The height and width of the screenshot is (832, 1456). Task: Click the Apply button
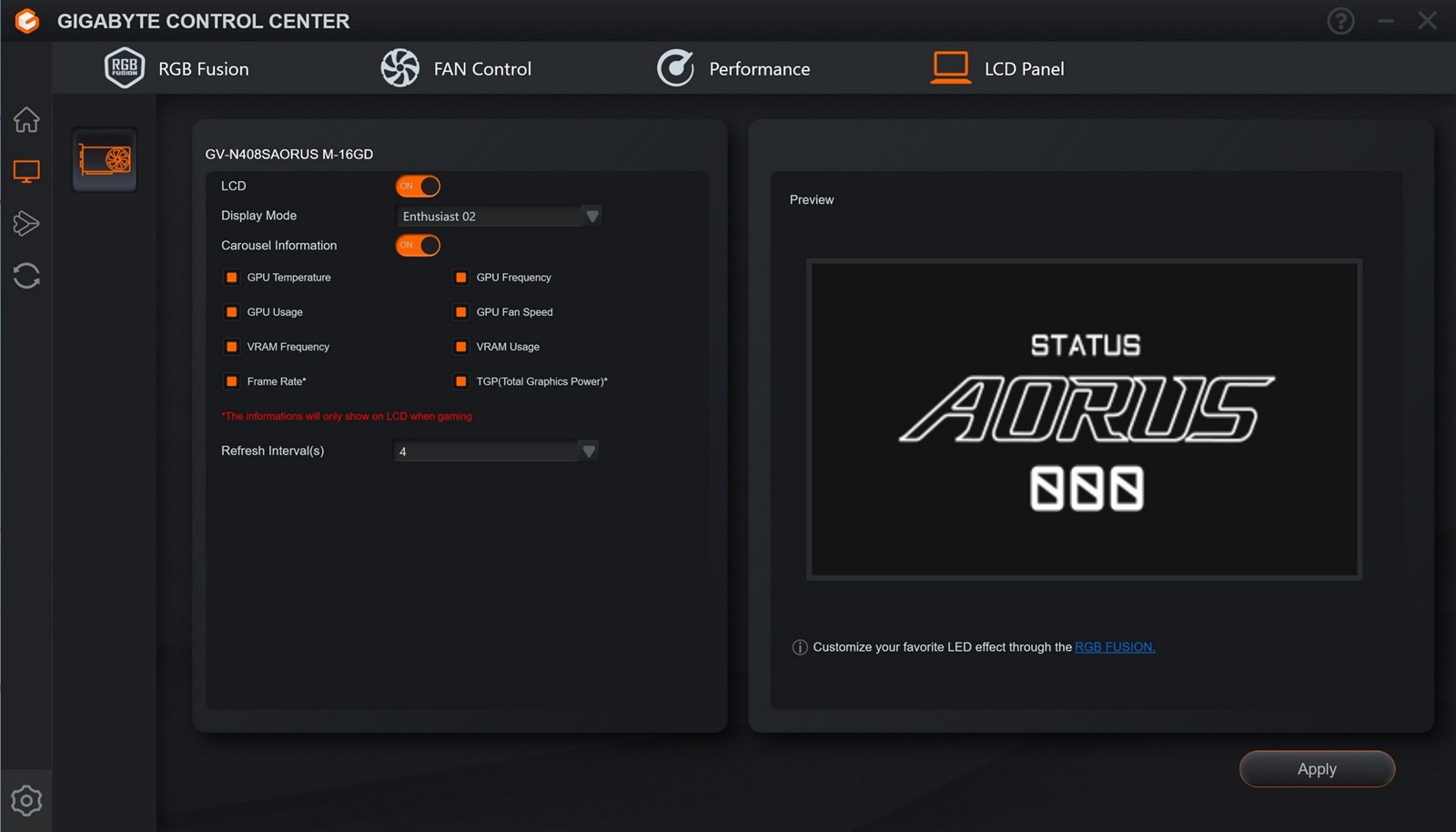[1317, 769]
